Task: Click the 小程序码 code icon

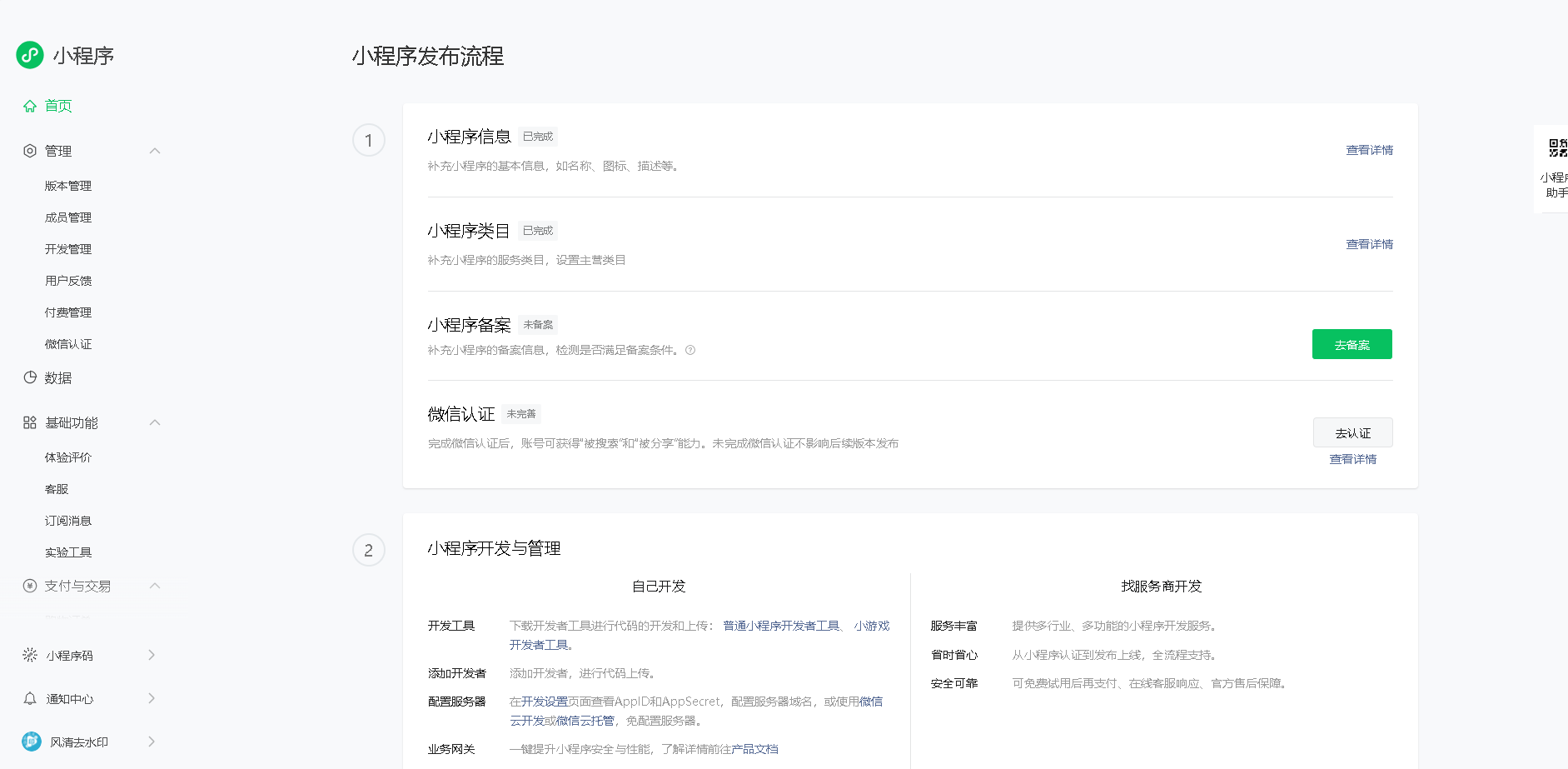Action: 30,655
